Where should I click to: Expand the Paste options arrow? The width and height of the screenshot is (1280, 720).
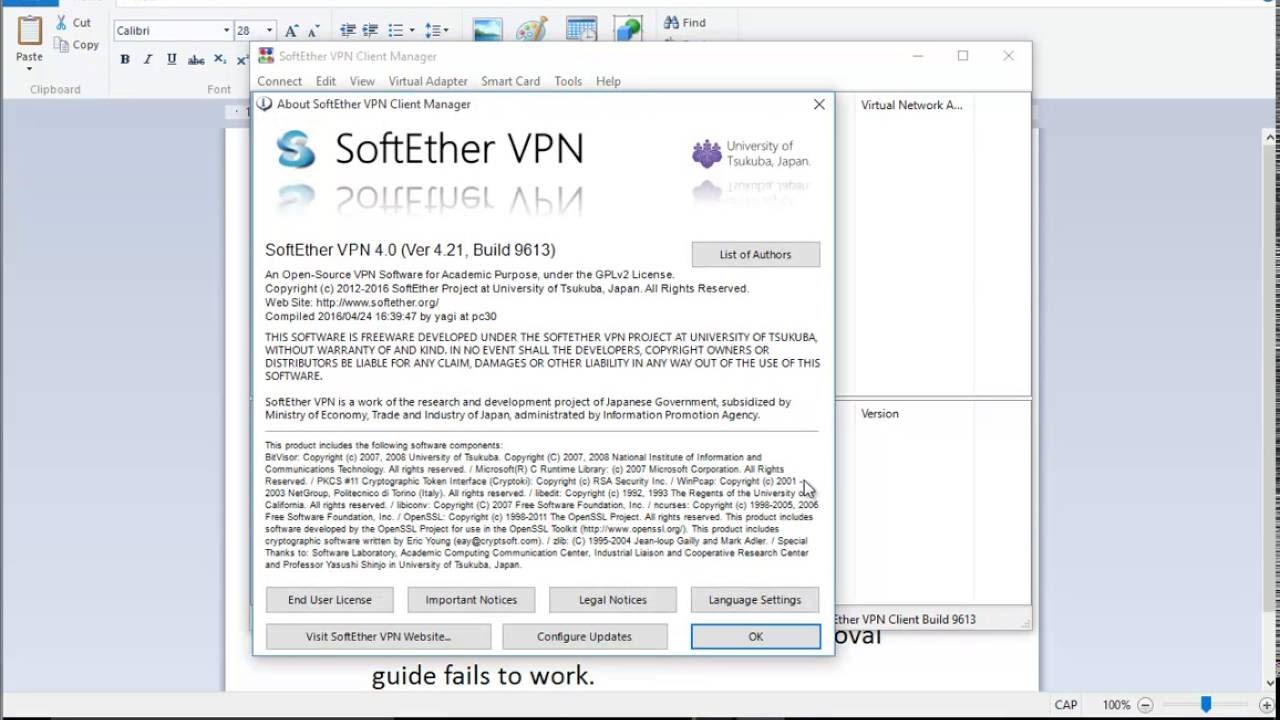(29, 70)
